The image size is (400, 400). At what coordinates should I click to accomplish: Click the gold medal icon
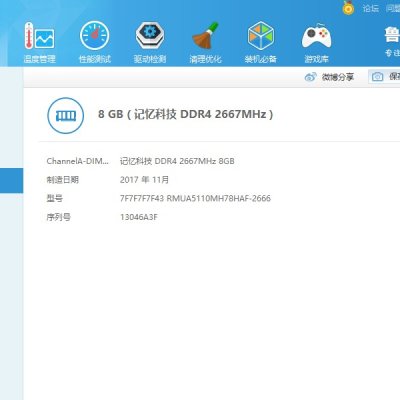[348, 8]
